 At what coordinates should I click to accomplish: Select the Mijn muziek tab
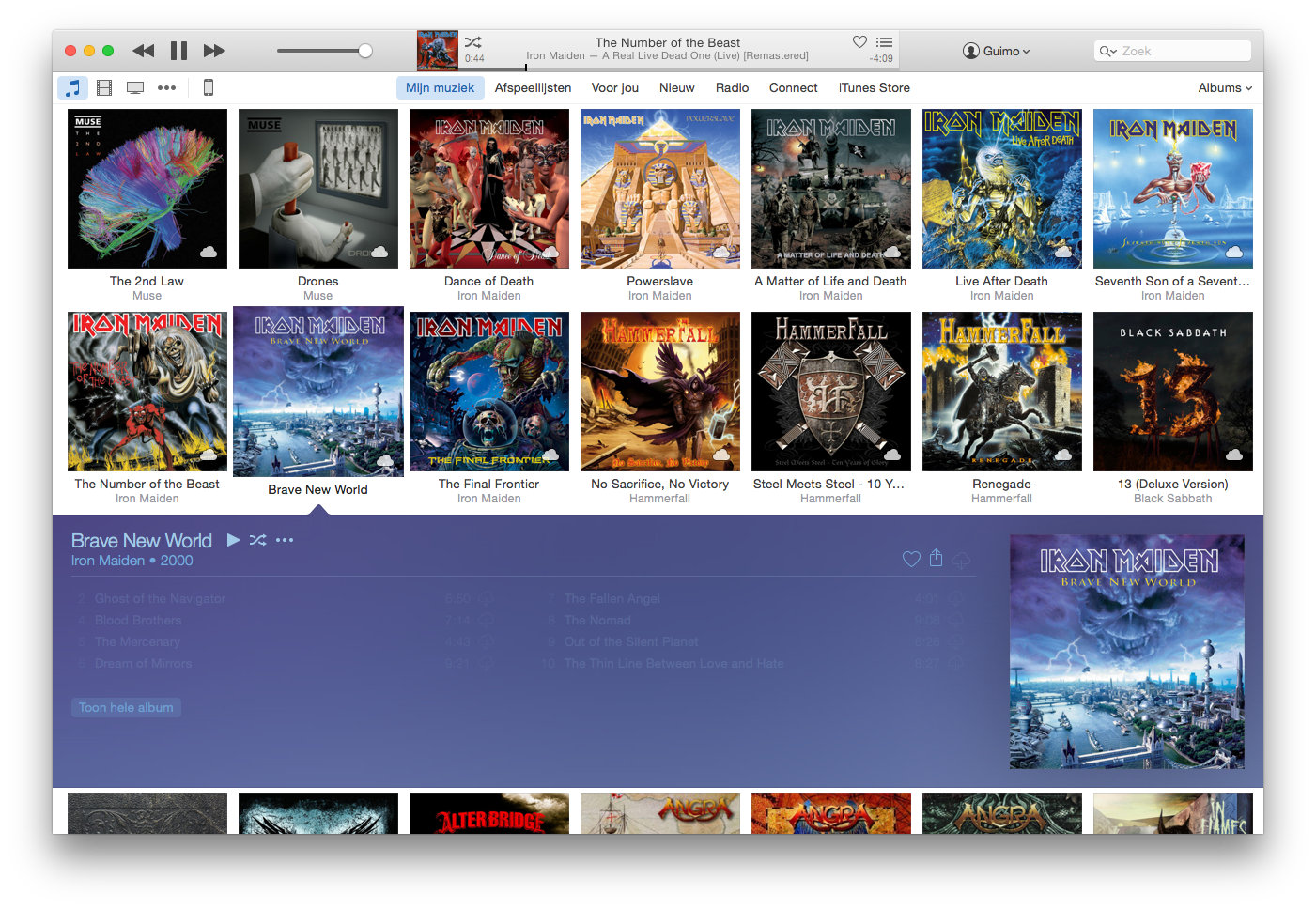pos(440,87)
